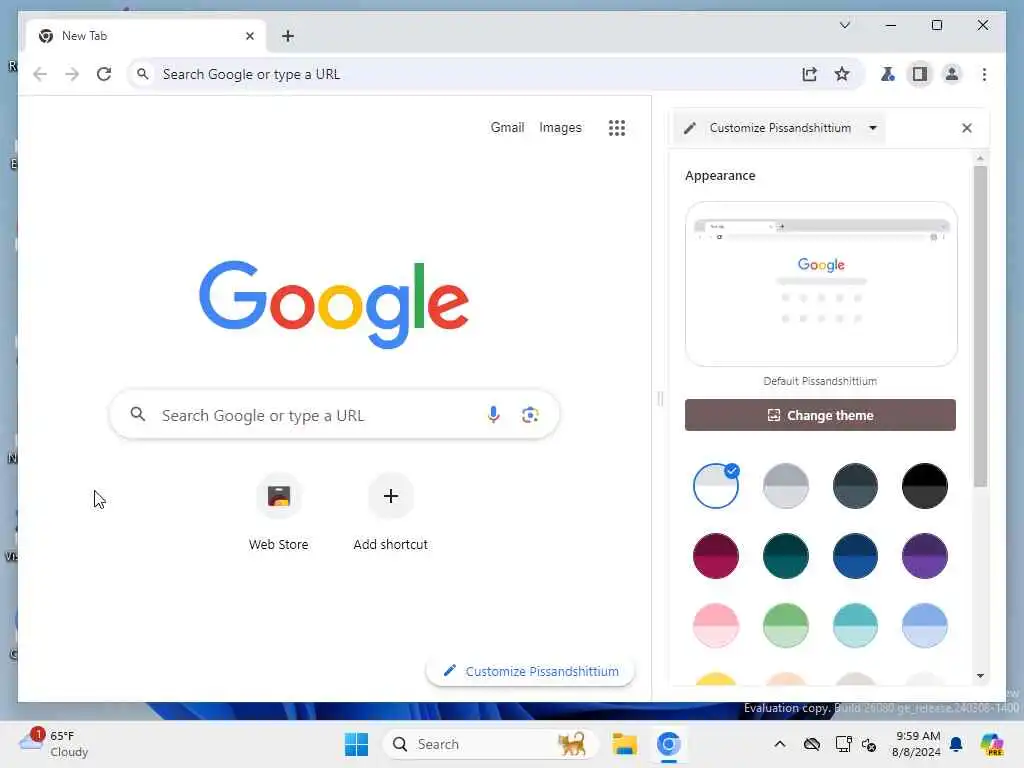This screenshot has height=768, width=1024.
Task: Select the aqua teal color swatch
Action: 856,626
